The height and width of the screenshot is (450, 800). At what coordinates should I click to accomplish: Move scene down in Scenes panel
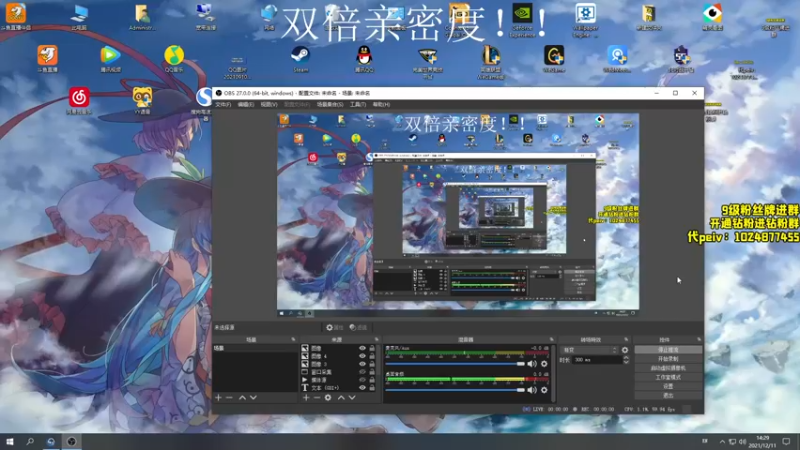[253, 397]
